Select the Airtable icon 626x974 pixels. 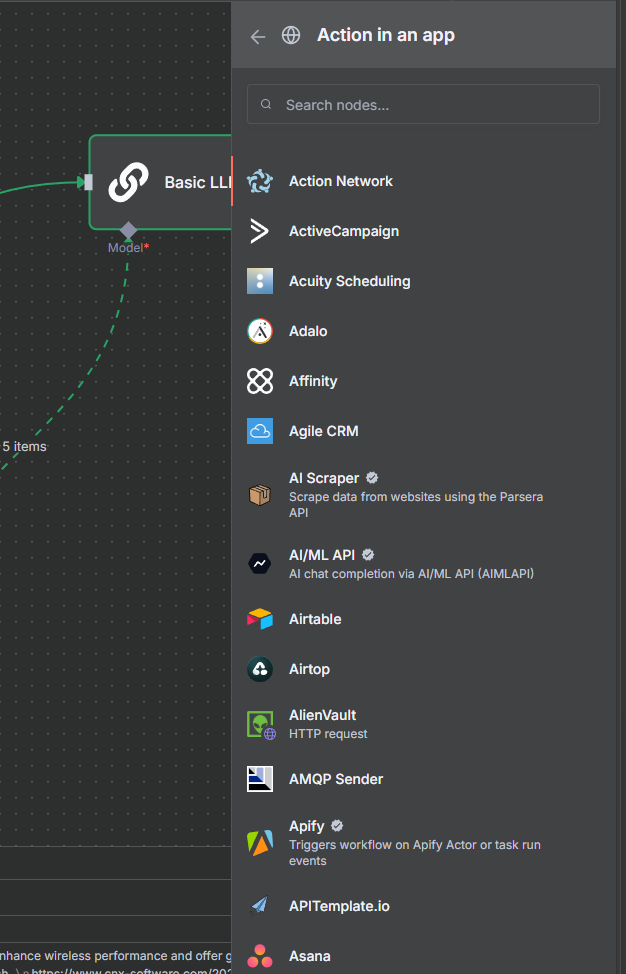[260, 619]
